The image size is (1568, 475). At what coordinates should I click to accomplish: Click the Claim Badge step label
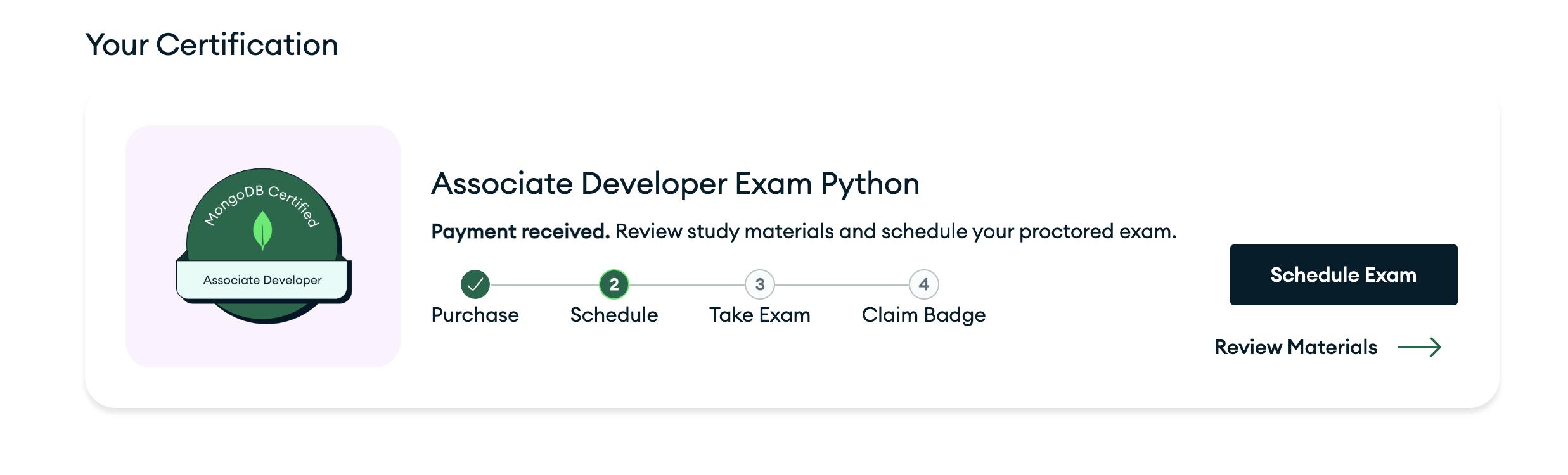[923, 315]
